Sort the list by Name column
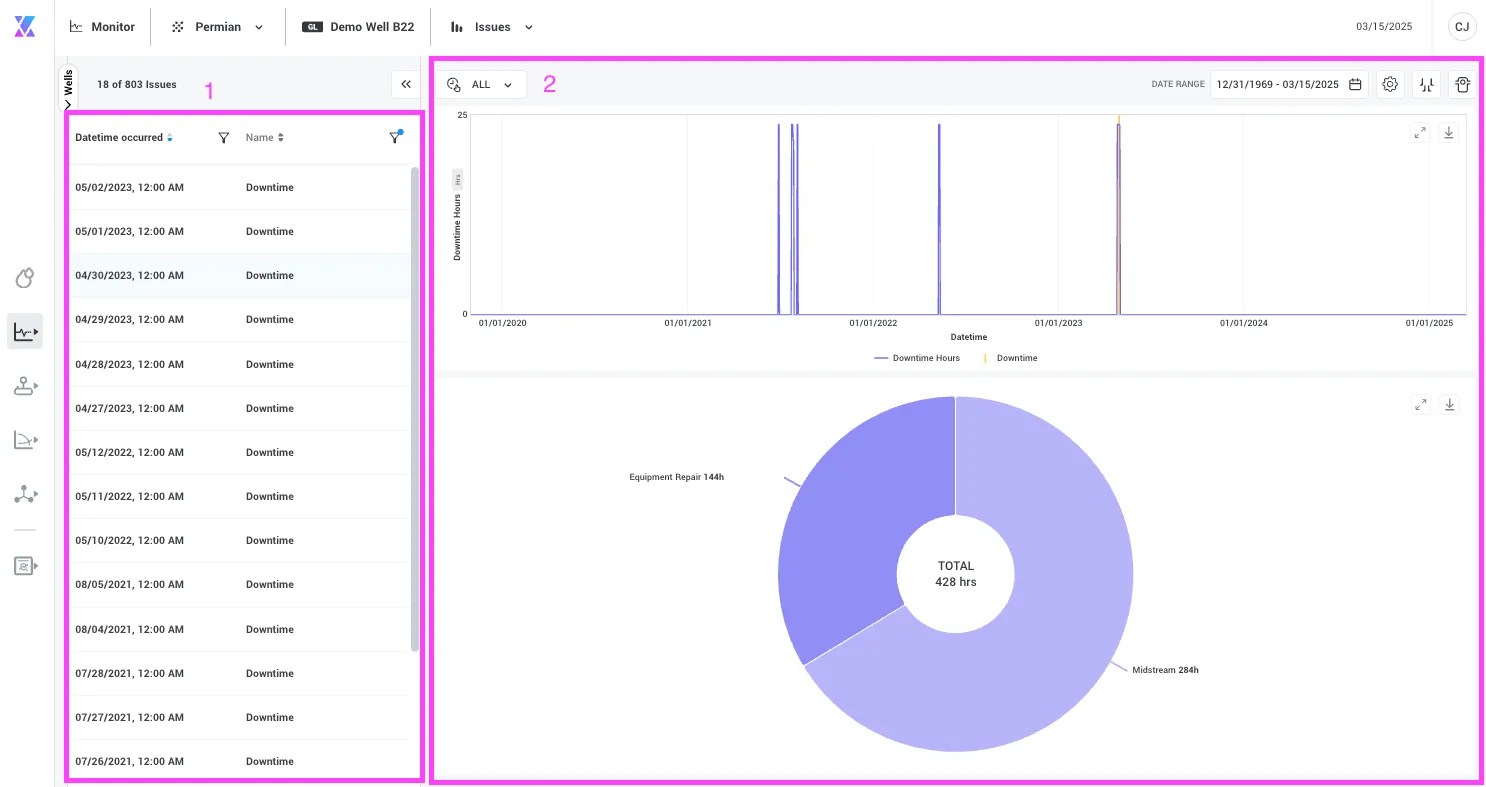 265,138
